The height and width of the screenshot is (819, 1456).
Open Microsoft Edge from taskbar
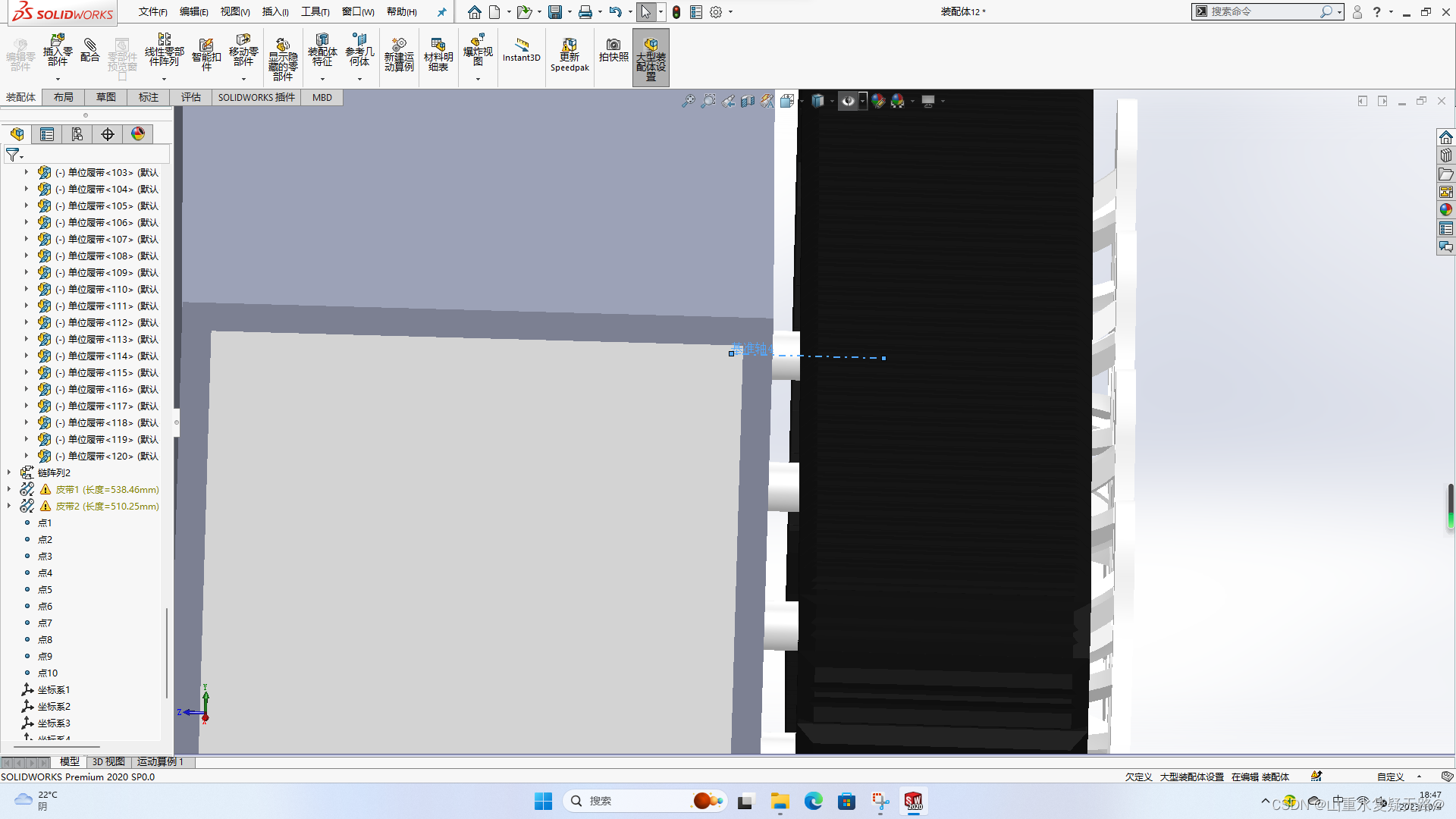tap(814, 801)
